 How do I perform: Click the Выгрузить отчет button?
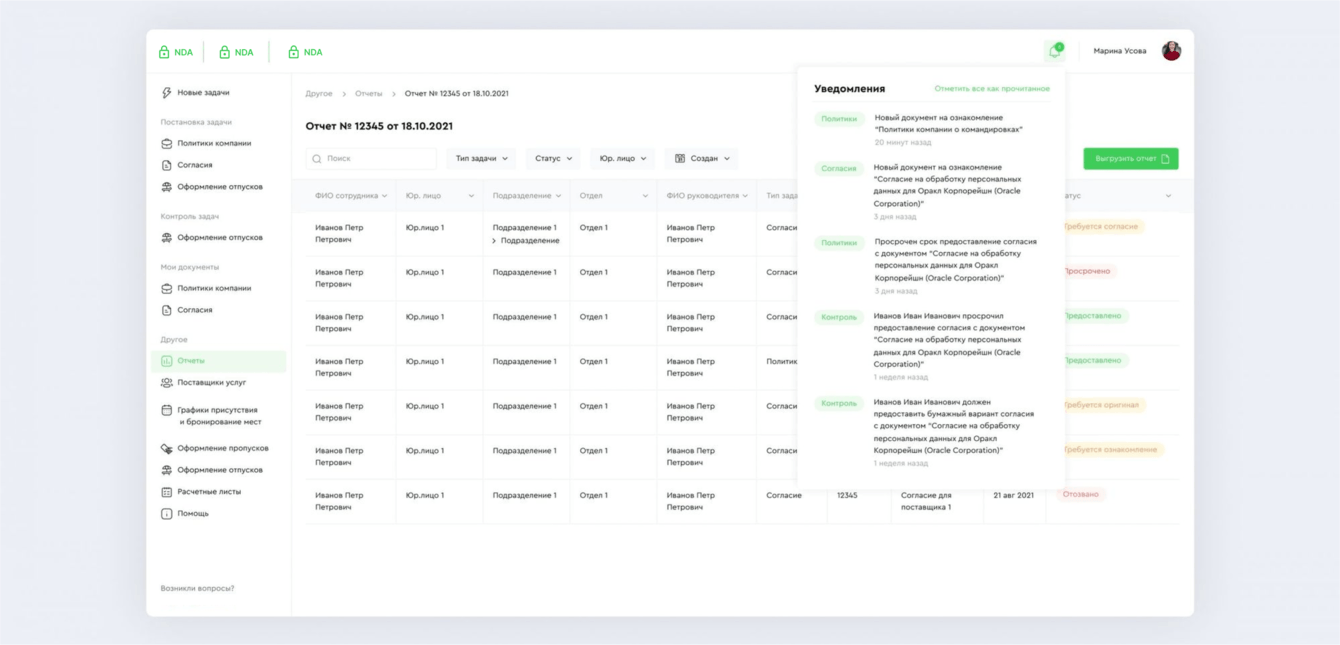click(1130, 159)
